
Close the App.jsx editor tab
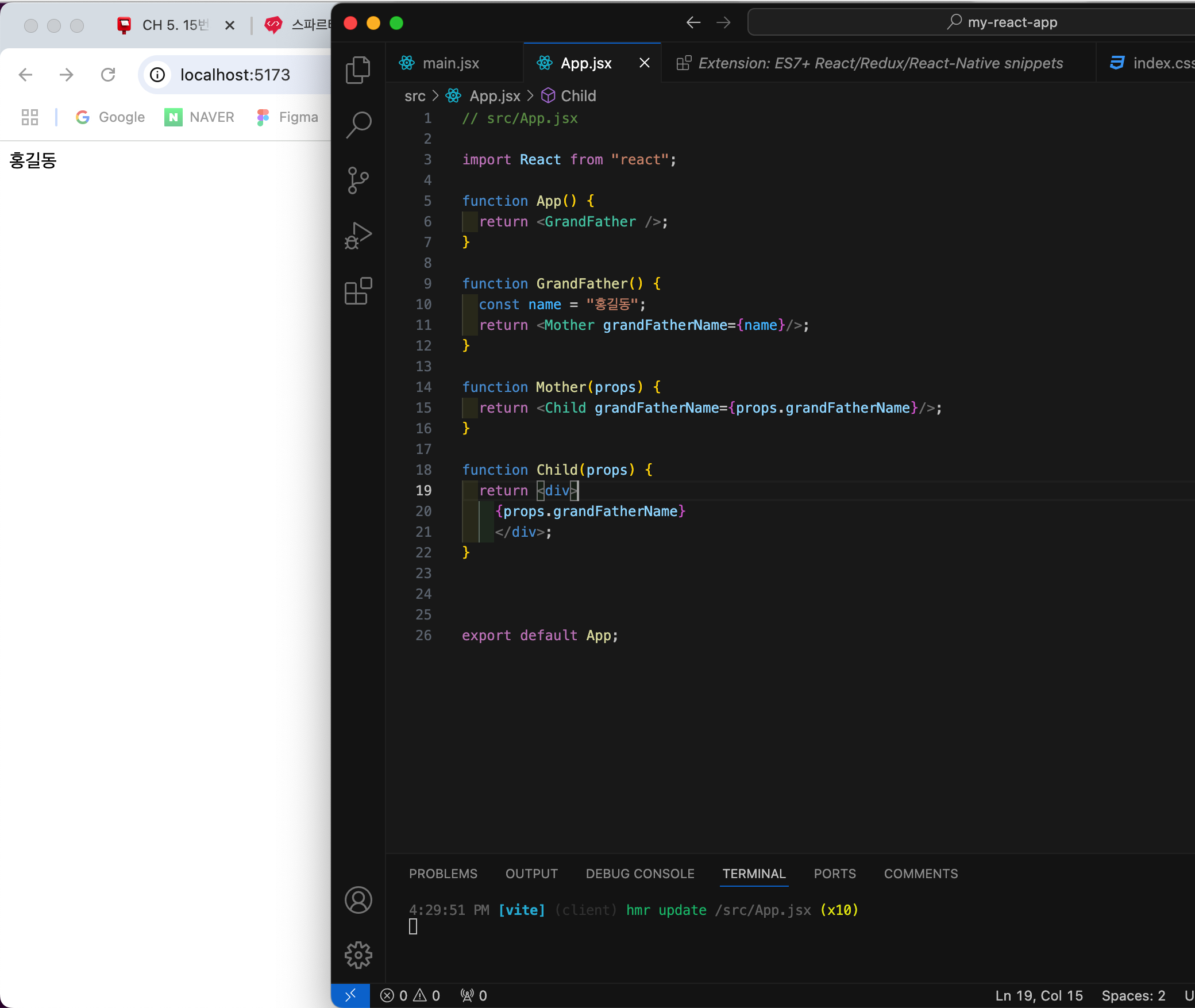click(x=645, y=63)
